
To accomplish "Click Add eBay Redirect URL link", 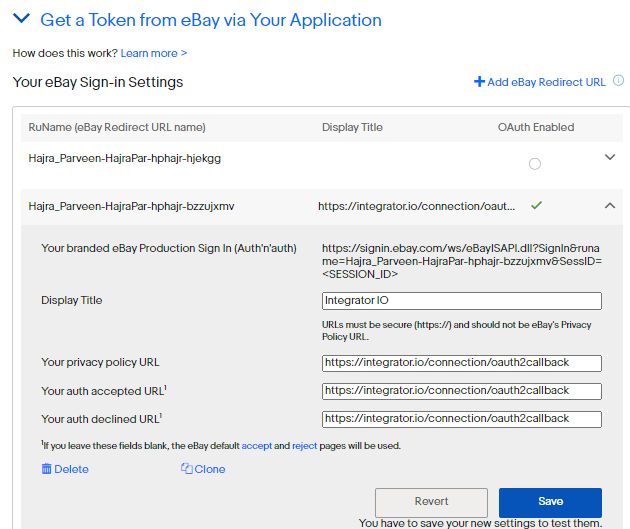I will pyautogui.click(x=546, y=82).
